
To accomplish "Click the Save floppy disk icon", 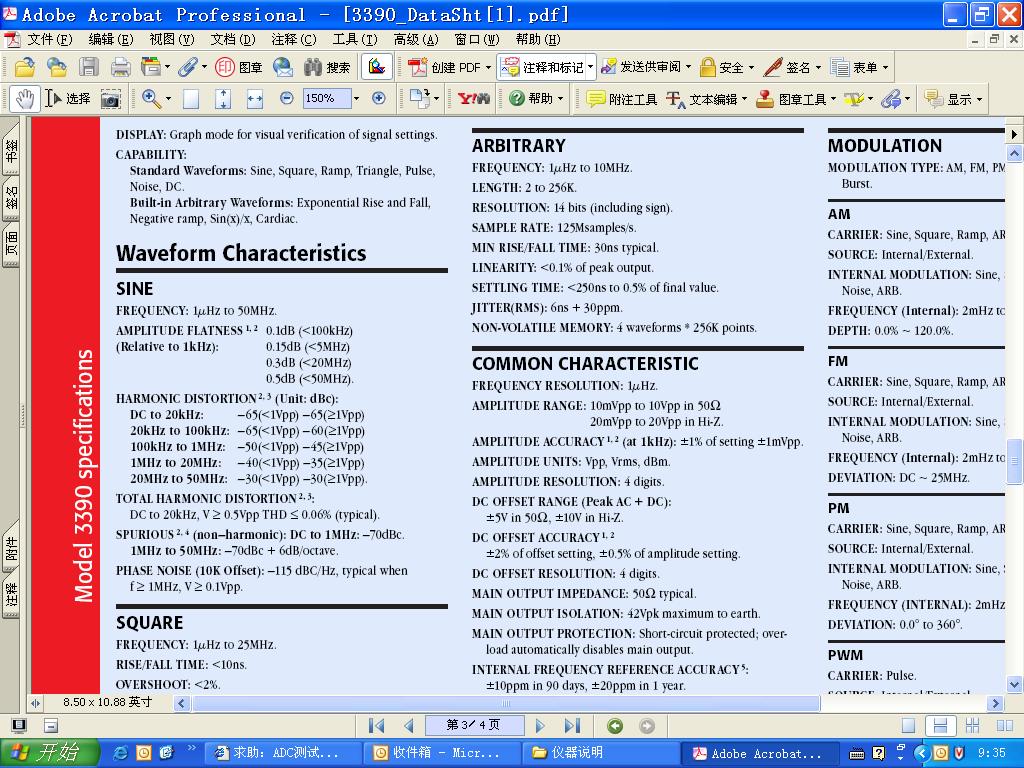I will [x=89, y=67].
